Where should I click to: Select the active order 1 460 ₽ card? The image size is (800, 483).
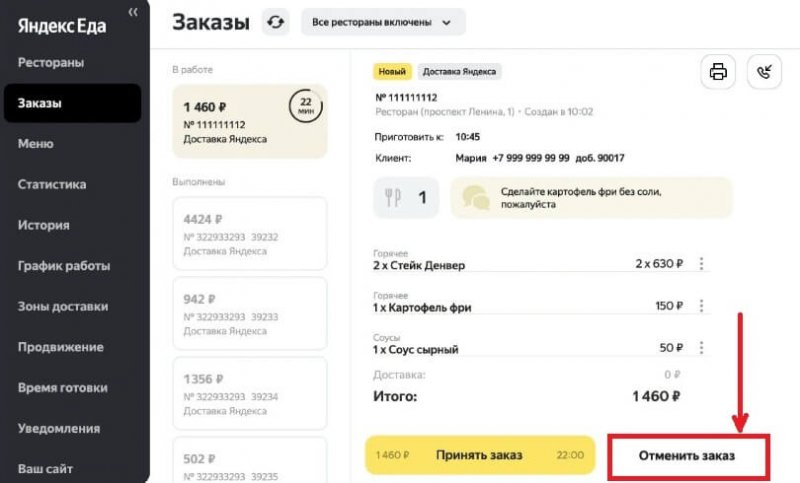(x=250, y=121)
